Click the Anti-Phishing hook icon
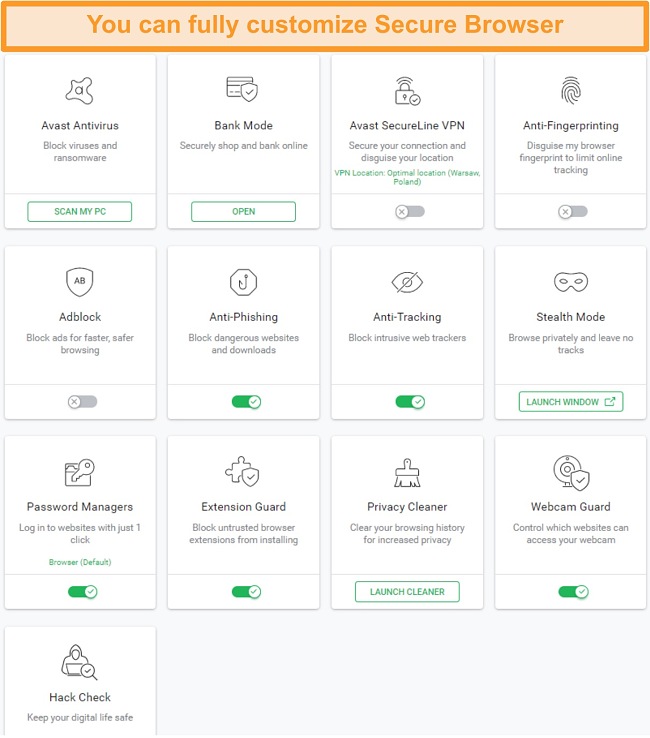 tap(243, 282)
